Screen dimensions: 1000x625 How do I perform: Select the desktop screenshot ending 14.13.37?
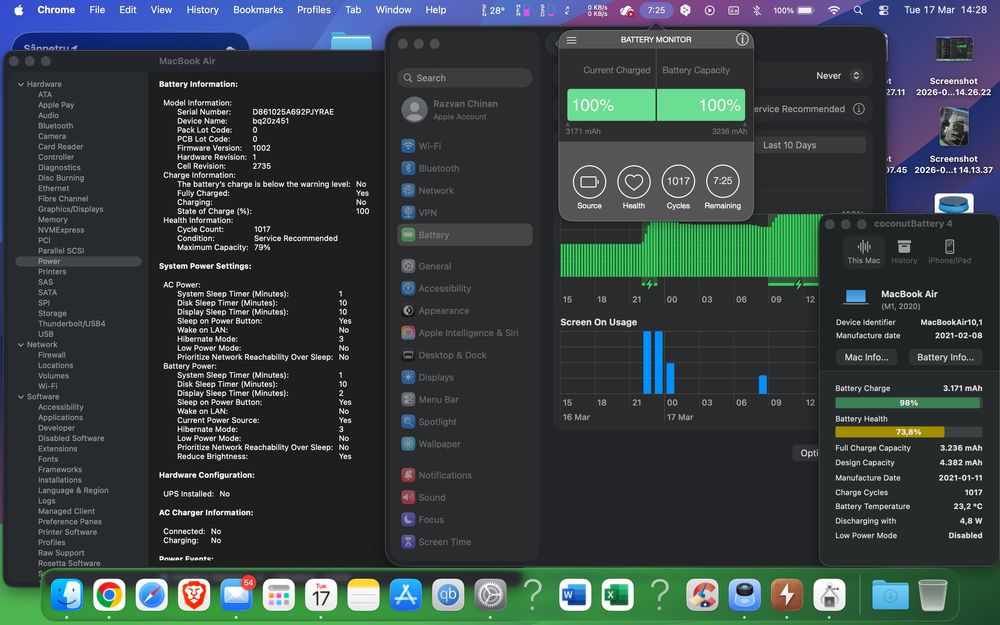(x=953, y=142)
